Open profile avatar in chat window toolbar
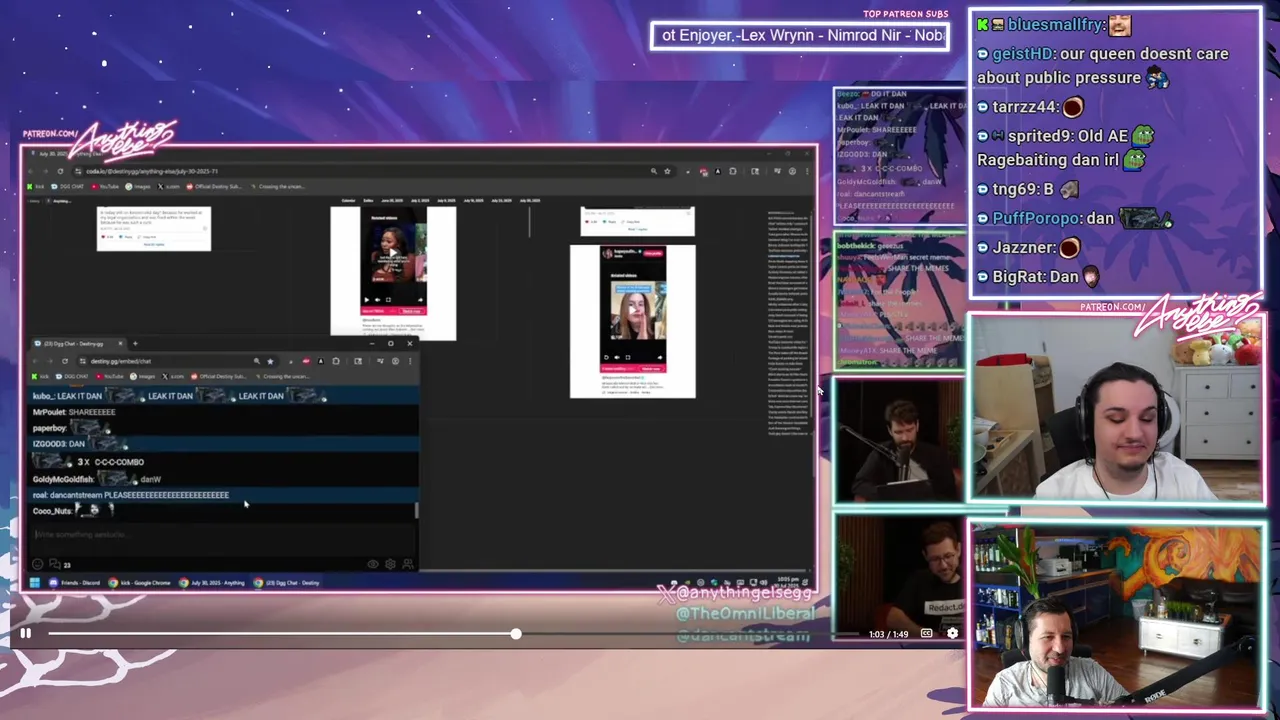Image resolution: width=1280 pixels, height=720 pixels. (x=395, y=361)
